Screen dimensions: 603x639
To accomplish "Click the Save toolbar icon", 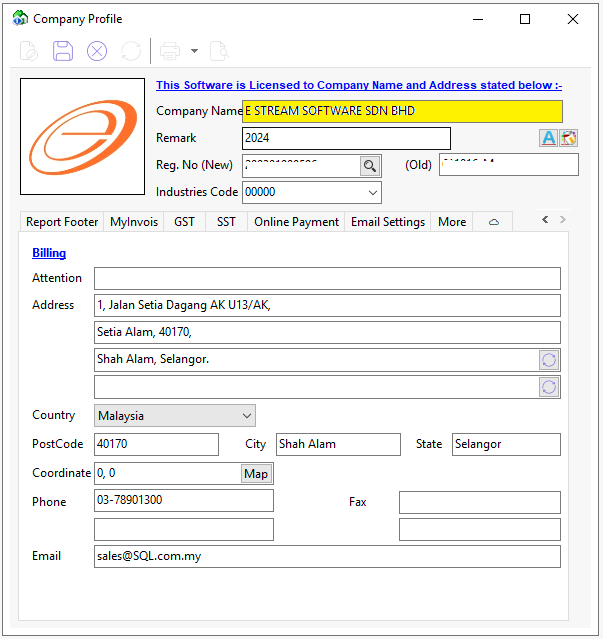I will [x=63, y=51].
